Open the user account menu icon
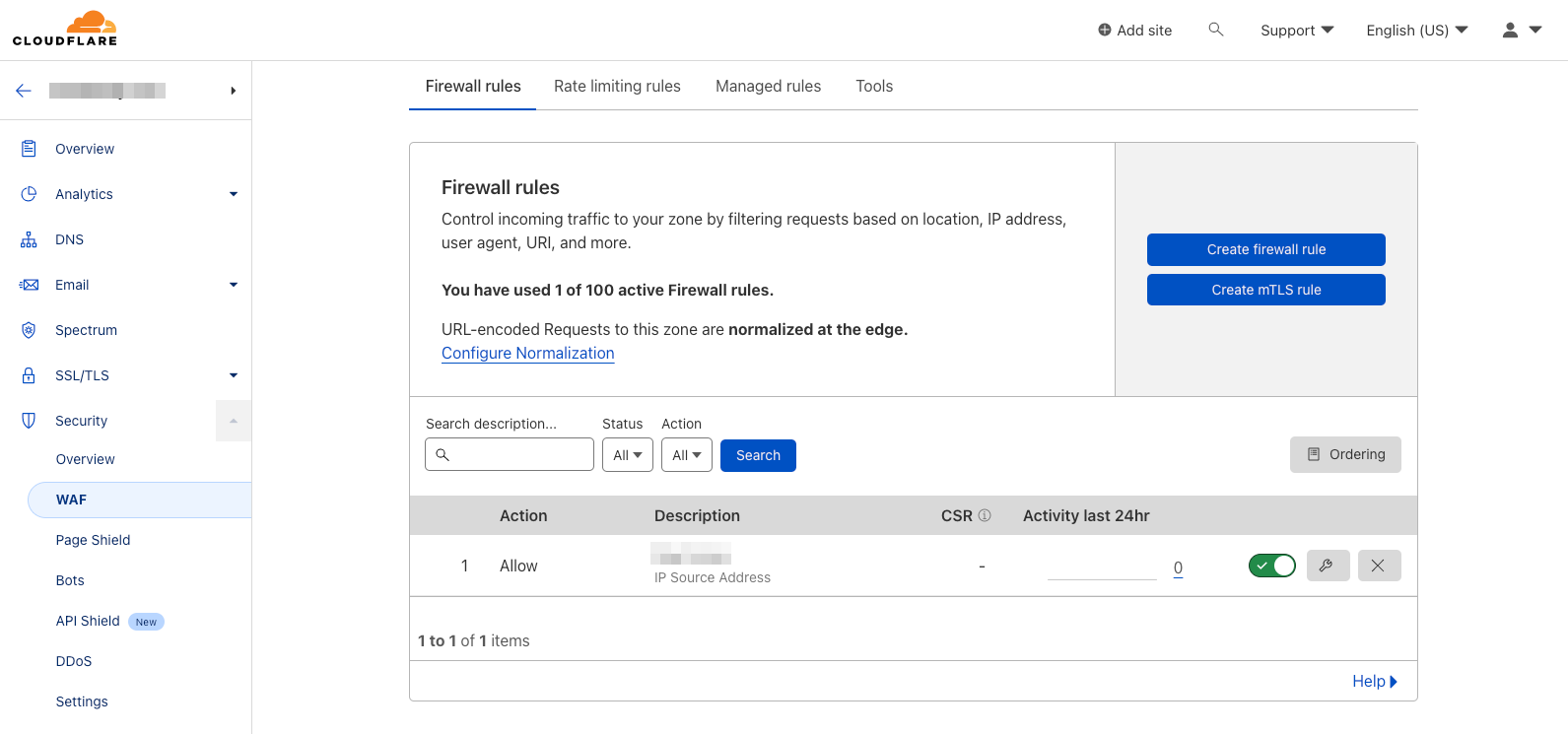Screen dimensions: 1568x734 tap(1510, 30)
